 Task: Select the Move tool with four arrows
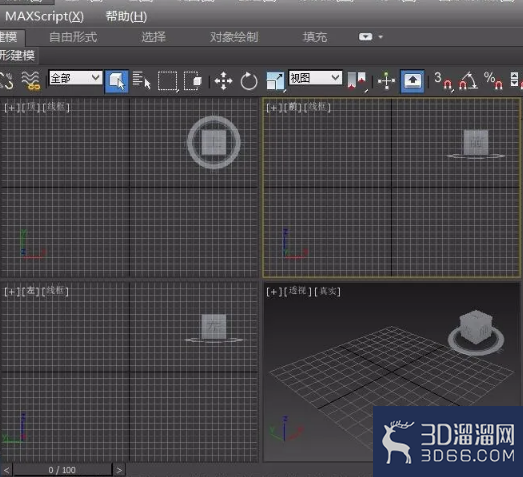[x=223, y=81]
